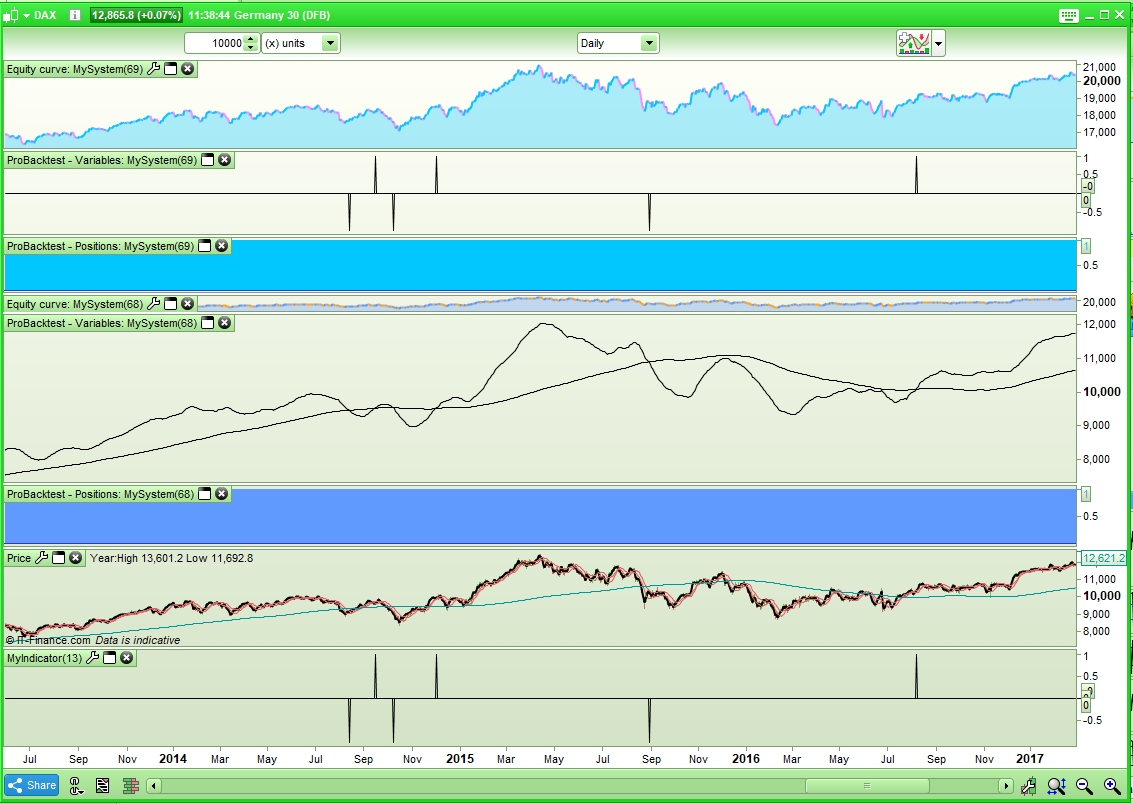
Task: Click the magnifier with arrows zoom-fit icon
Action: click(1056, 785)
